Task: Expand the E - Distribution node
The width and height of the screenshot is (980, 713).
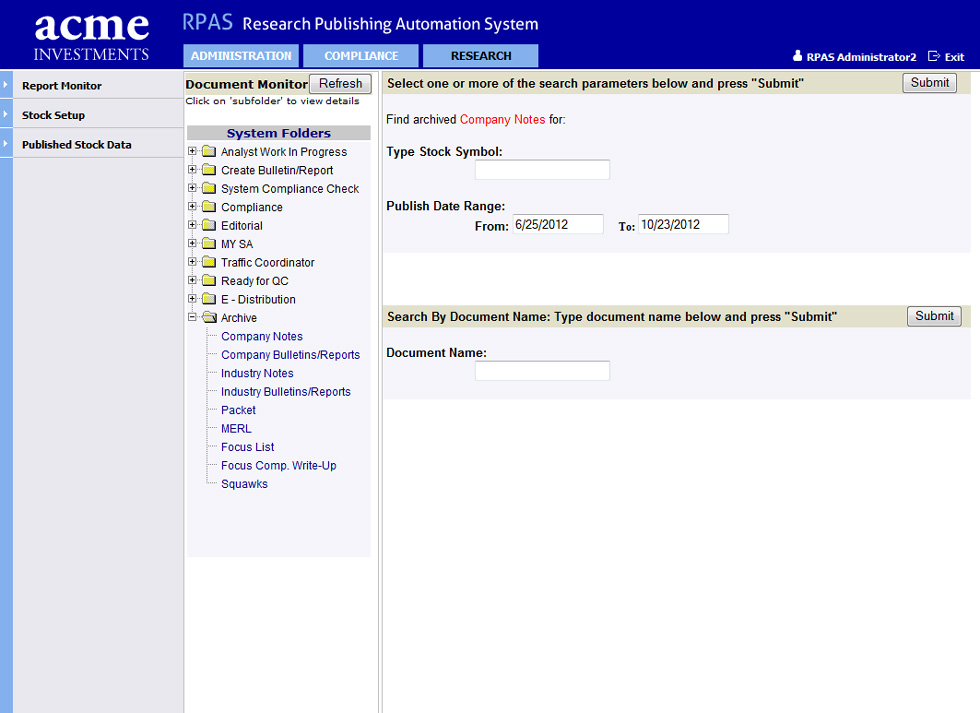Action: 192,299
